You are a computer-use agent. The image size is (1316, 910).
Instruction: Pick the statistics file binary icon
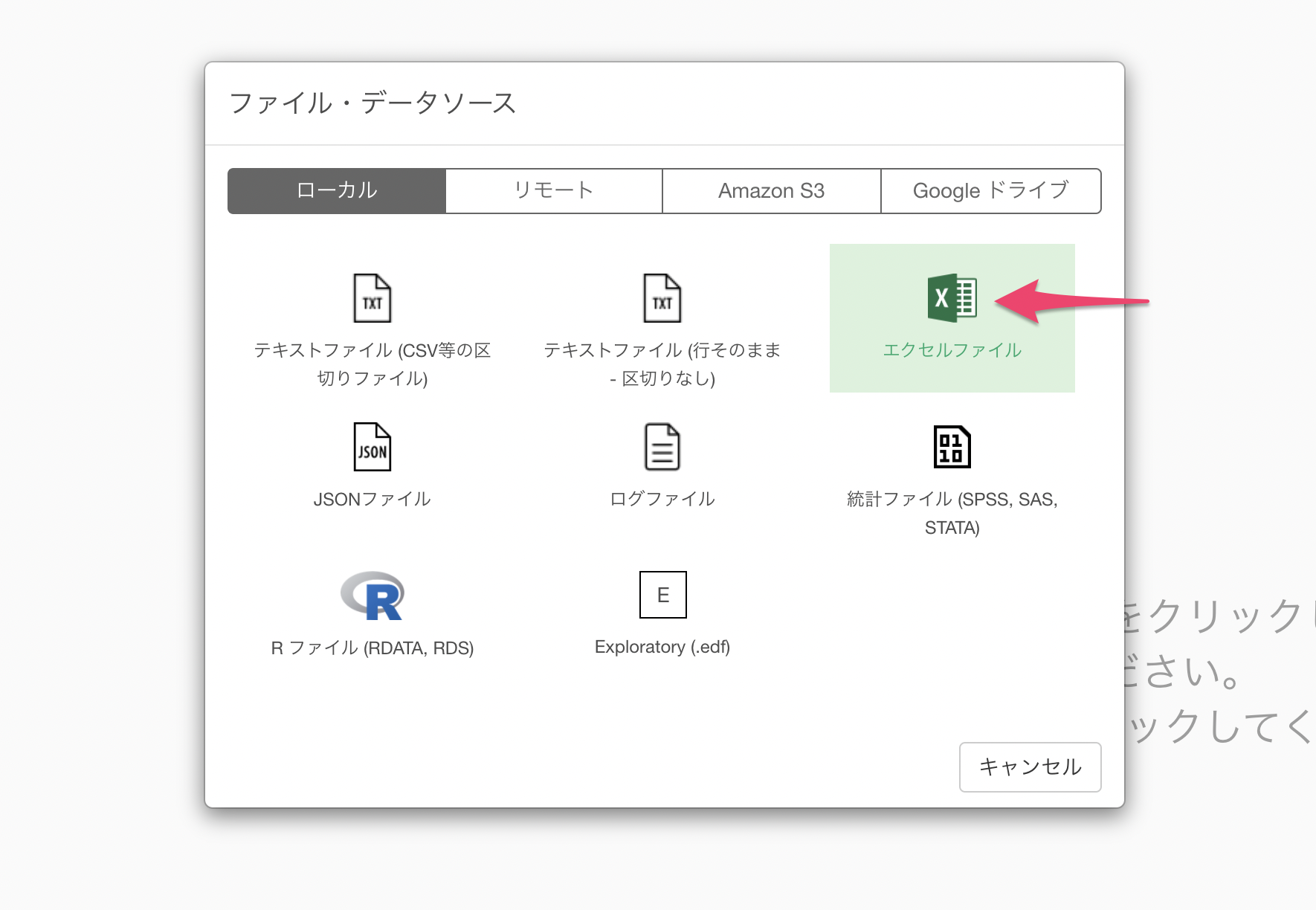pos(952,447)
